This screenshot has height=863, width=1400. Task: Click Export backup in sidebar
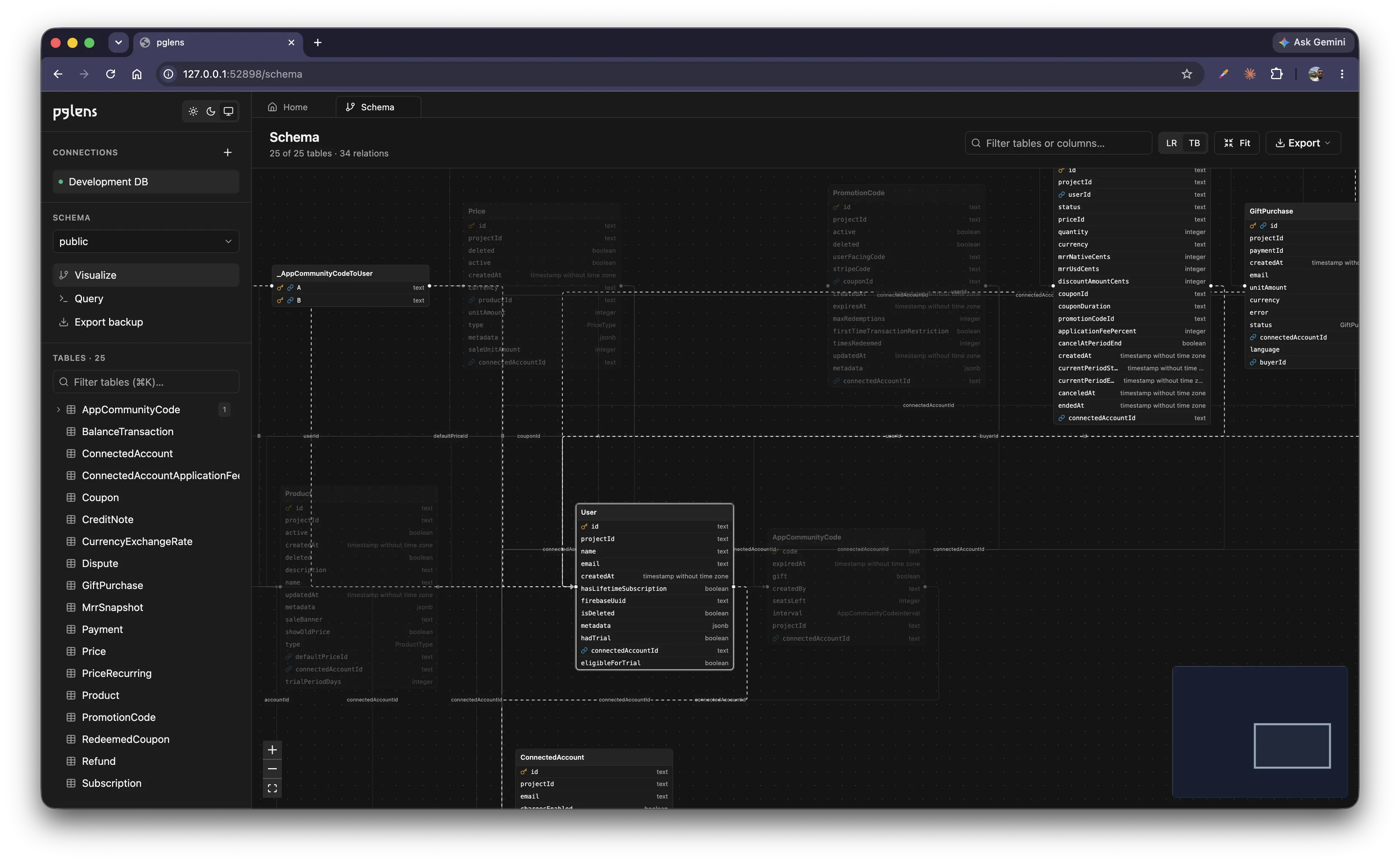coord(145,322)
